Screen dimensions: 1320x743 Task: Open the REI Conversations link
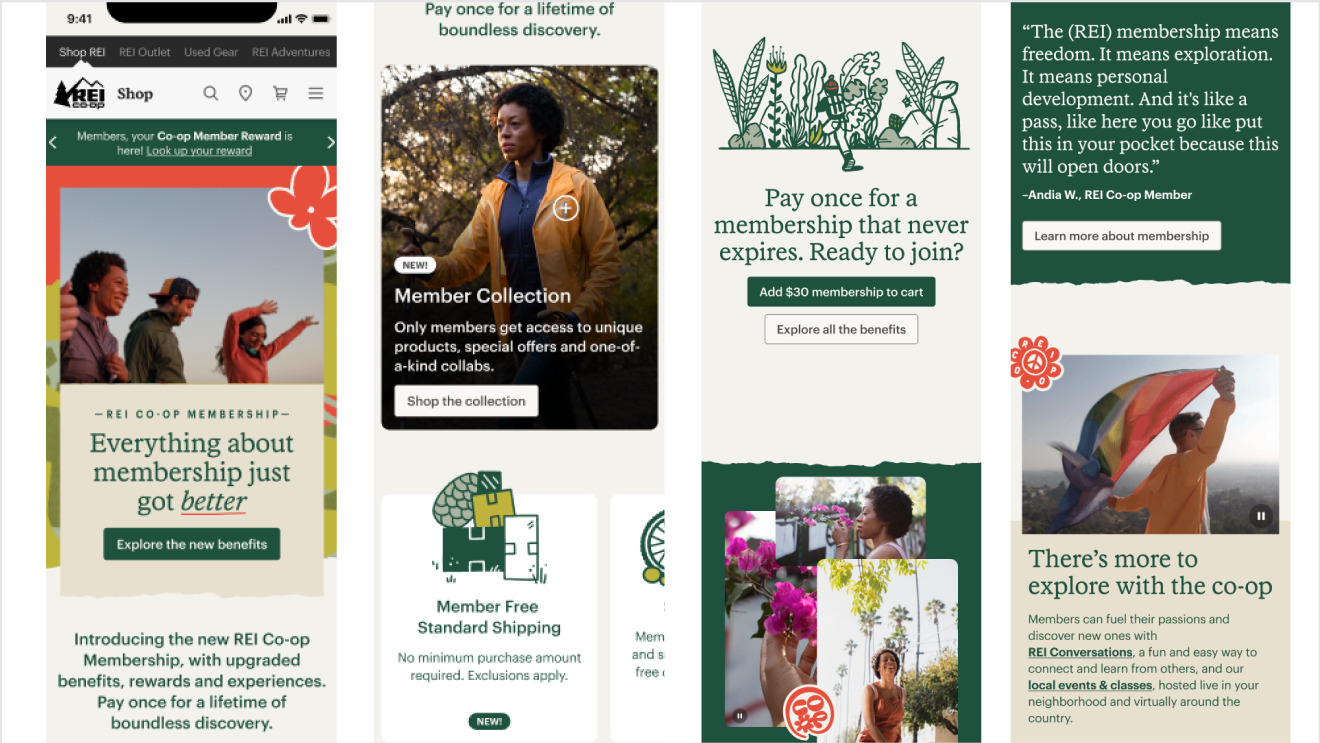[1080, 652]
